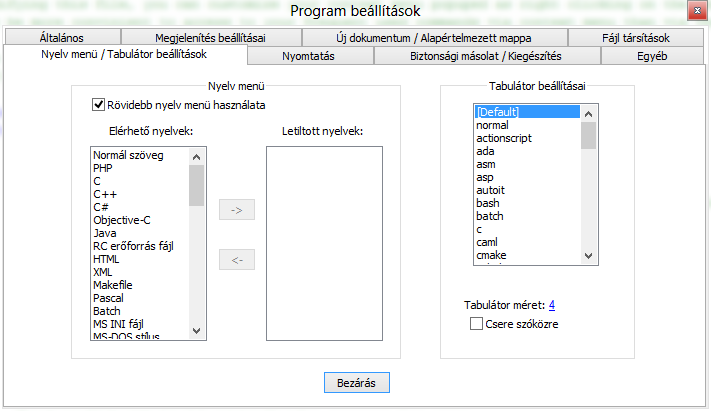Image resolution: width=711 pixels, height=411 pixels.
Task: Toggle Rövidebb nyelv menü használata checkbox
Action: point(99,104)
